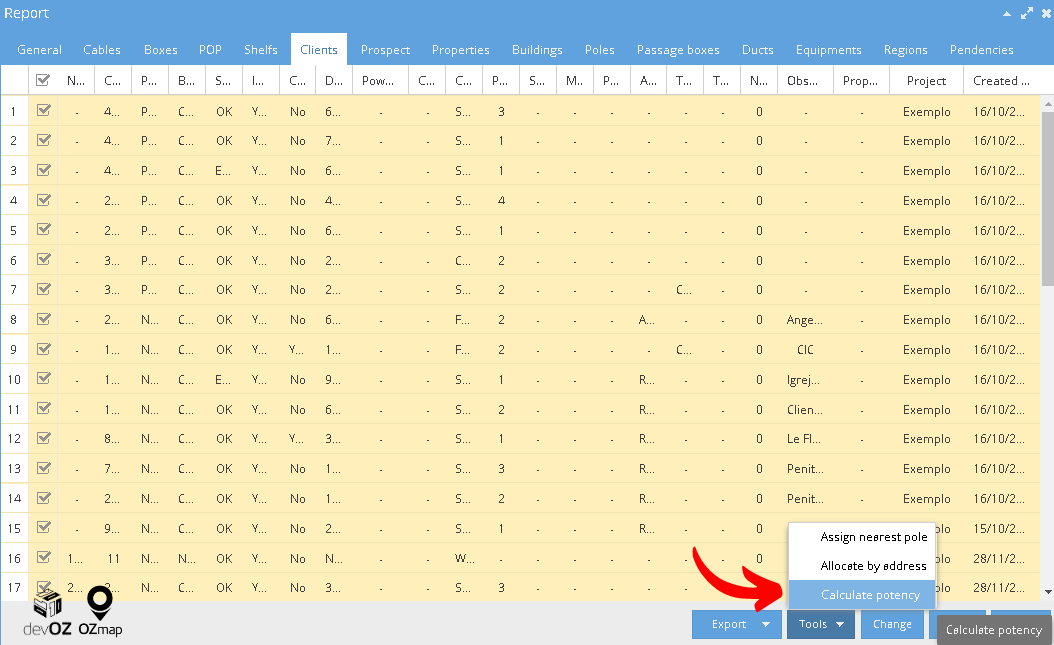Open the Properties tab
This screenshot has height=645, width=1054.
click(460, 50)
